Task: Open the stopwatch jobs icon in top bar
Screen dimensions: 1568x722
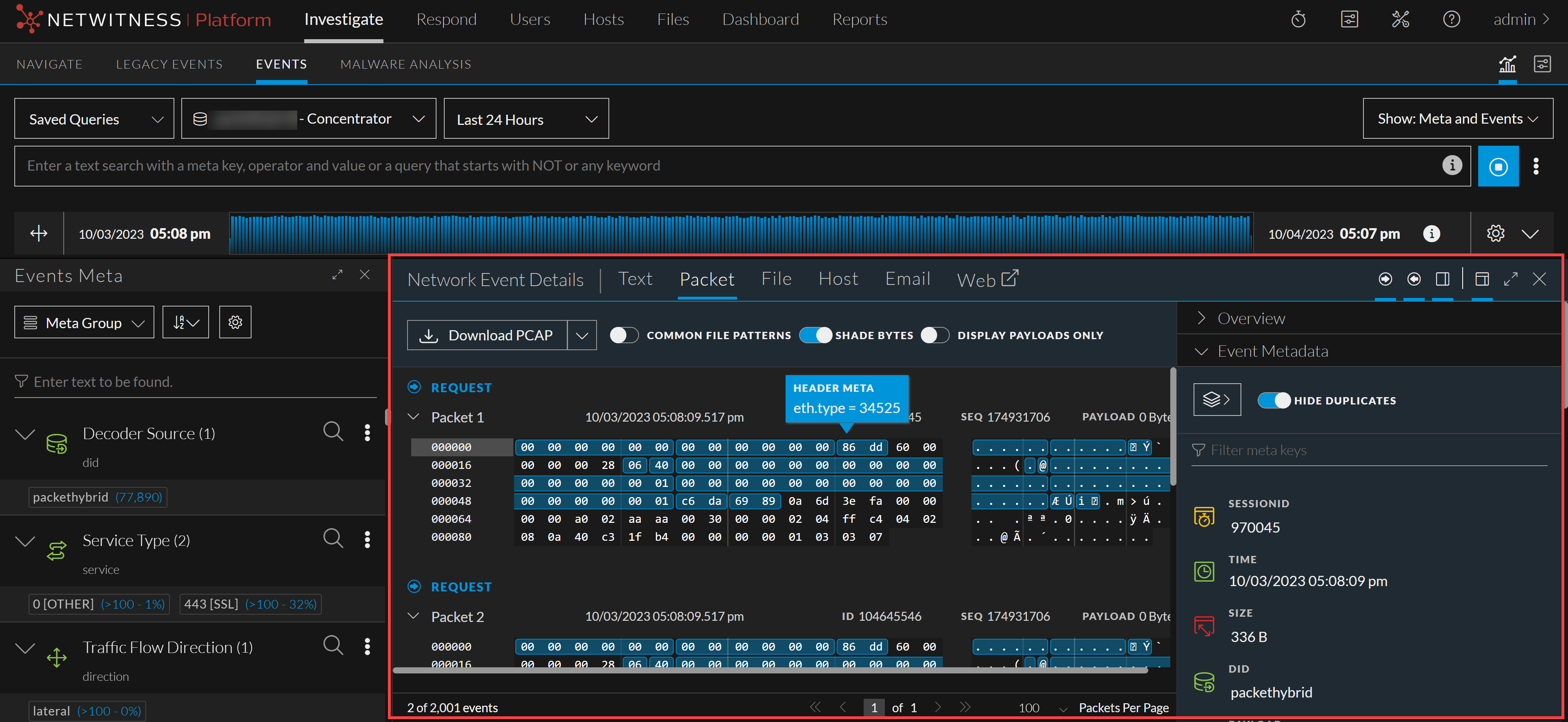Action: [x=1298, y=20]
